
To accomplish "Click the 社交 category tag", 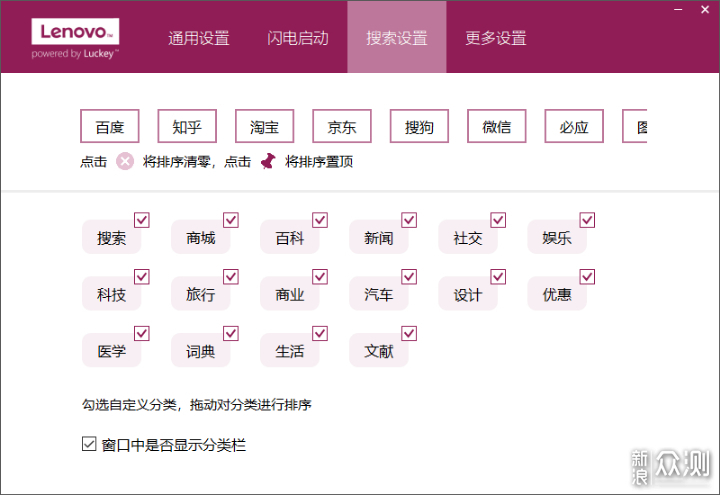I will pos(468,237).
